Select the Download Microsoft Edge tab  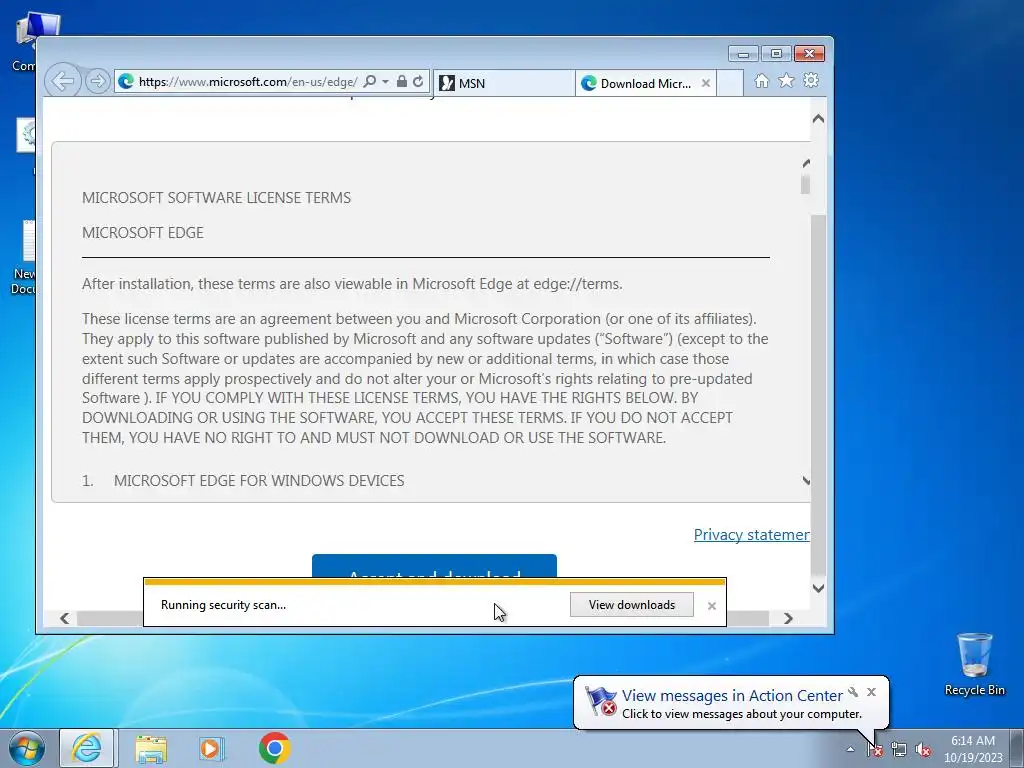point(645,83)
